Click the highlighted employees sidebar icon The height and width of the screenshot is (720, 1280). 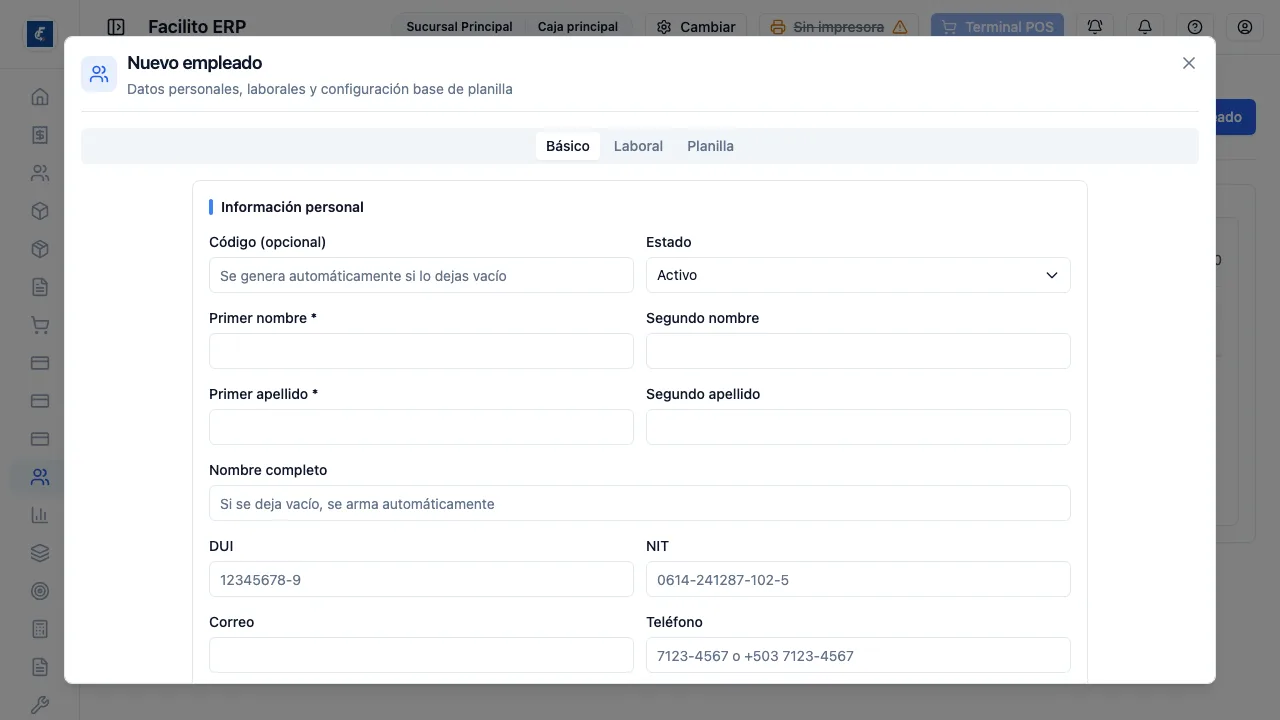[x=40, y=477]
